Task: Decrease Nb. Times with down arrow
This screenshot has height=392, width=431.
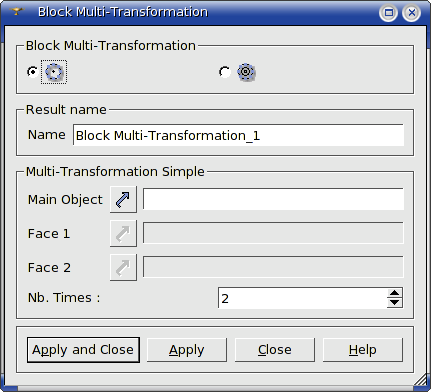Action: click(395, 302)
